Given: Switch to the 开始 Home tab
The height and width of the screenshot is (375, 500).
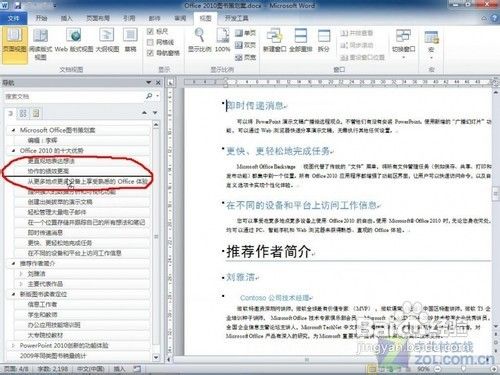Looking at the screenshot, I should (x=42, y=18).
